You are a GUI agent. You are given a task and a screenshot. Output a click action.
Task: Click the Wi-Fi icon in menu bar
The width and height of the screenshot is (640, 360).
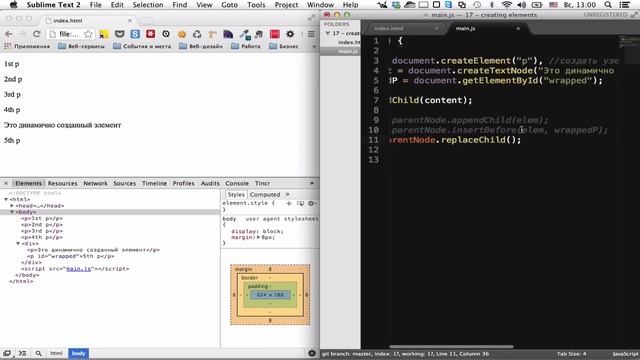[x=507, y=5]
